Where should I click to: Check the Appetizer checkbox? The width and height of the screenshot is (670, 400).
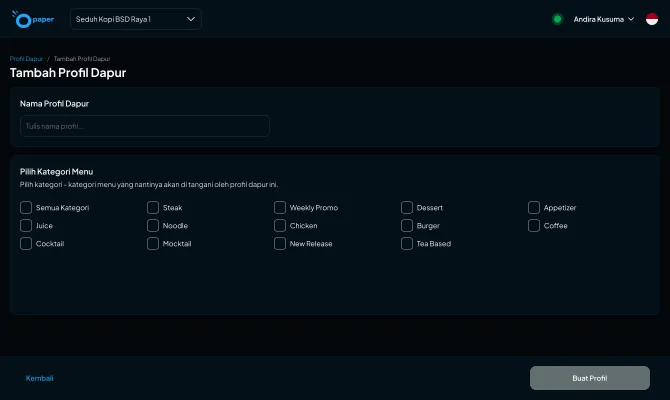pos(534,208)
